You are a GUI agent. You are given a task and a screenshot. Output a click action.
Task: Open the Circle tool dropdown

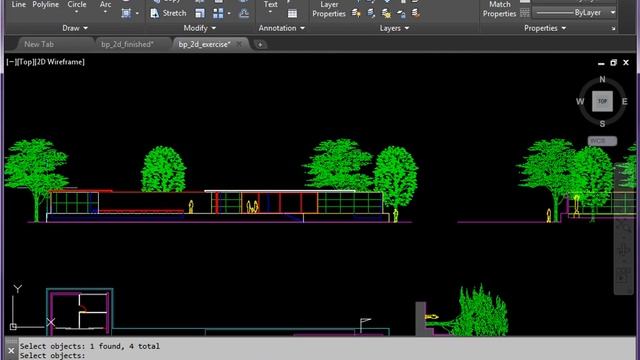(x=76, y=12)
